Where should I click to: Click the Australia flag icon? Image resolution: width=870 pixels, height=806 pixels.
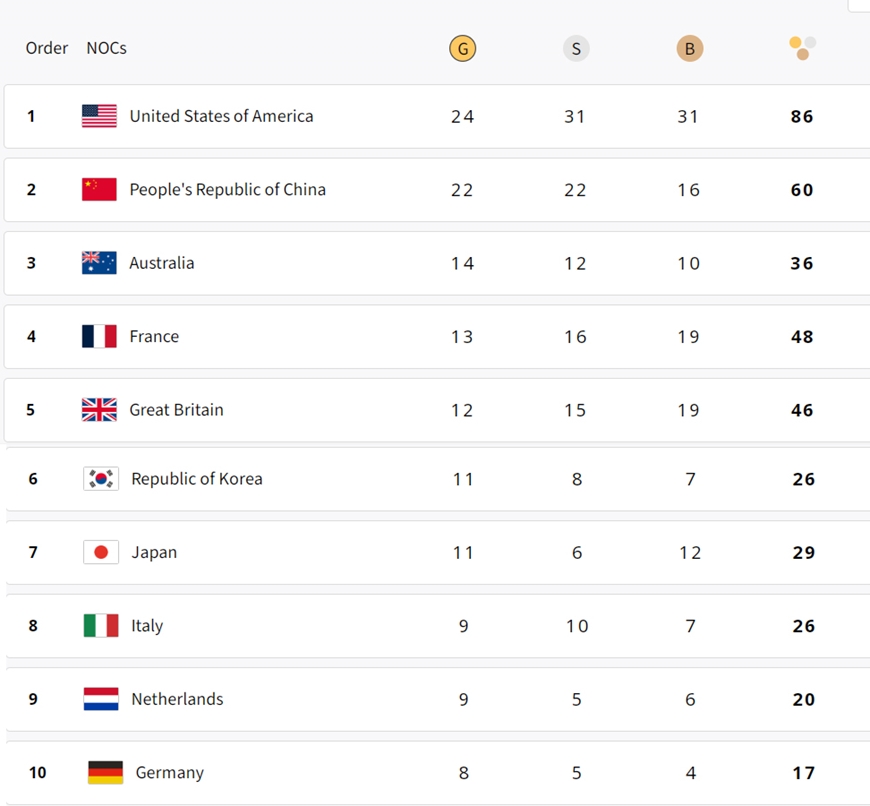pyautogui.click(x=99, y=263)
